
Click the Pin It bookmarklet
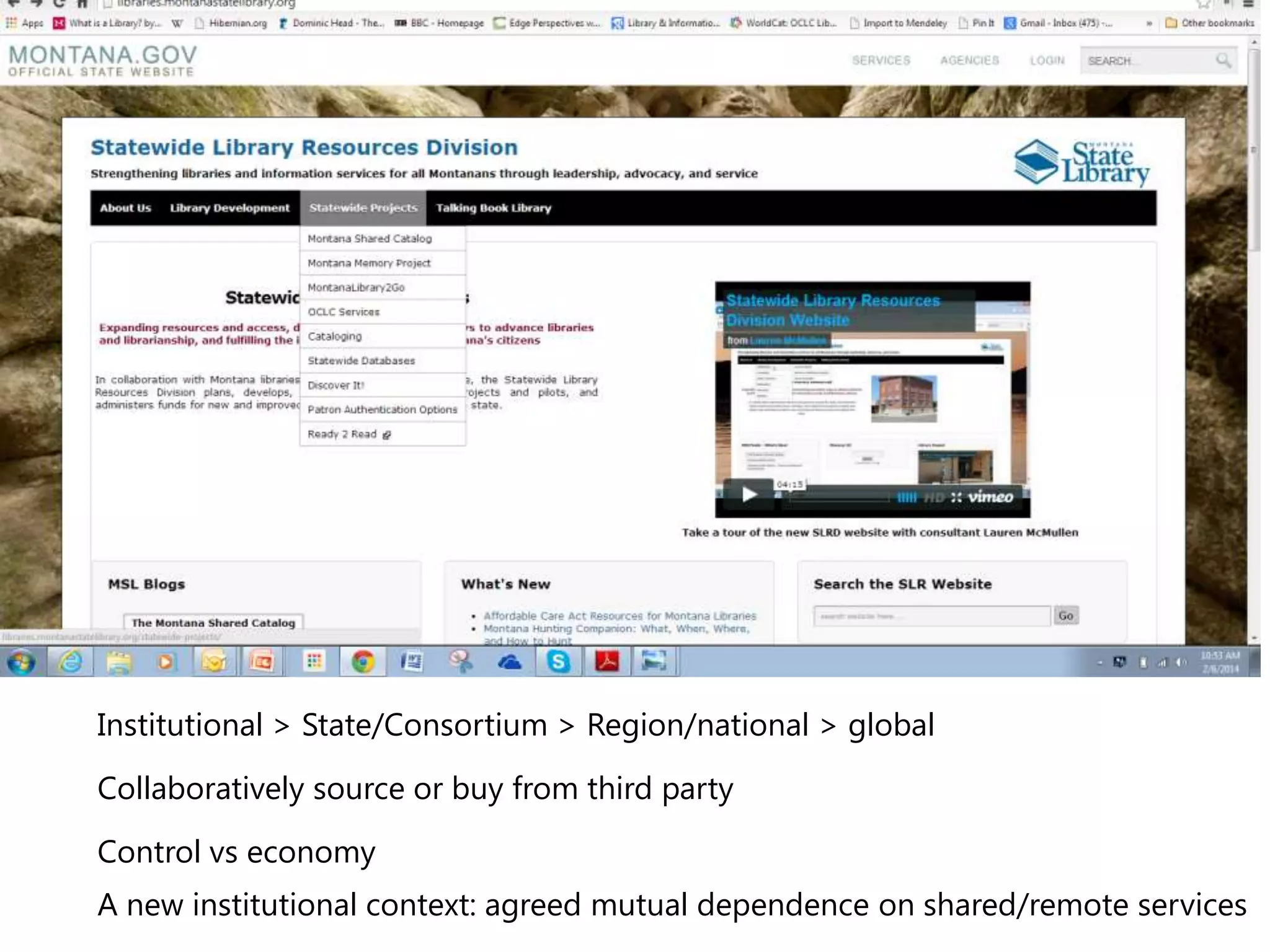pyautogui.click(x=976, y=24)
